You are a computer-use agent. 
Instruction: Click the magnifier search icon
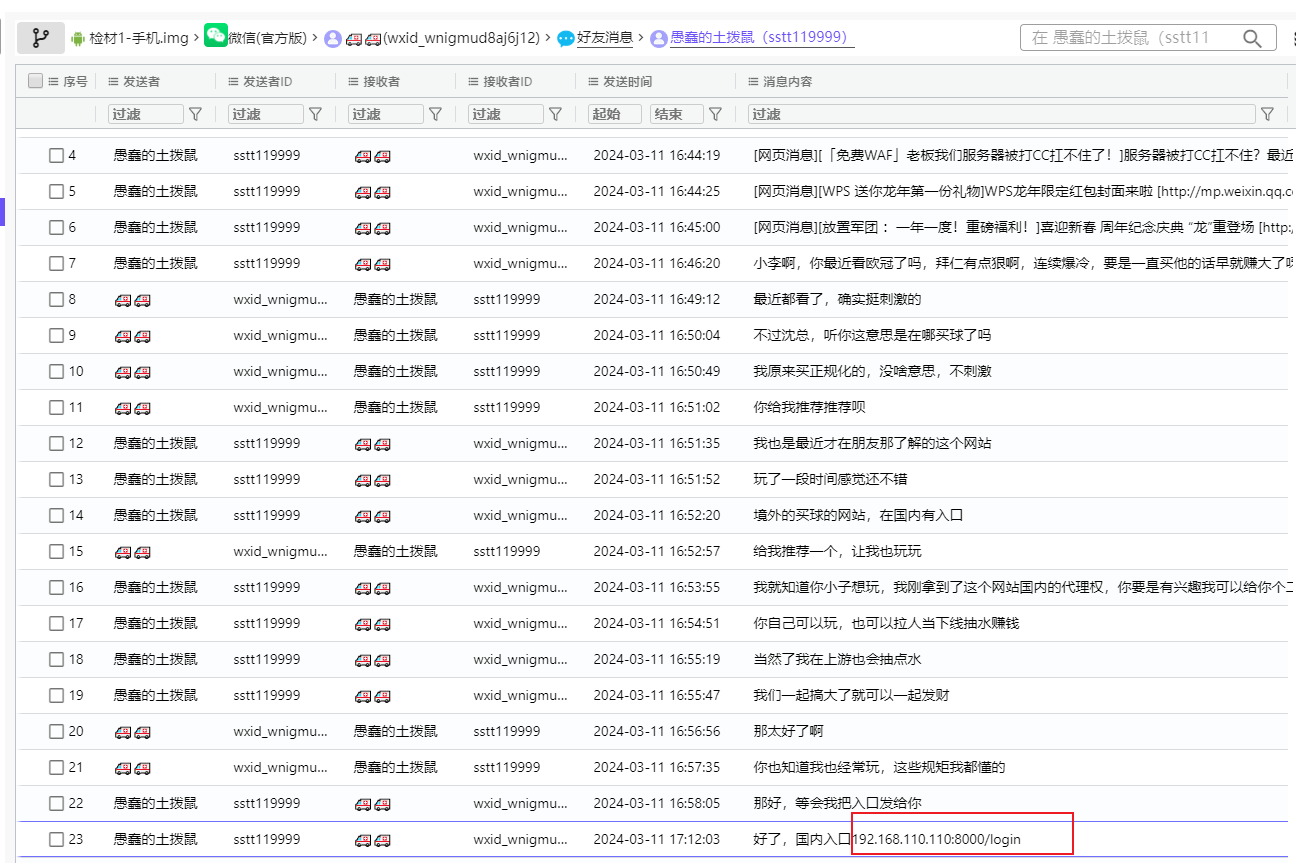1252,38
